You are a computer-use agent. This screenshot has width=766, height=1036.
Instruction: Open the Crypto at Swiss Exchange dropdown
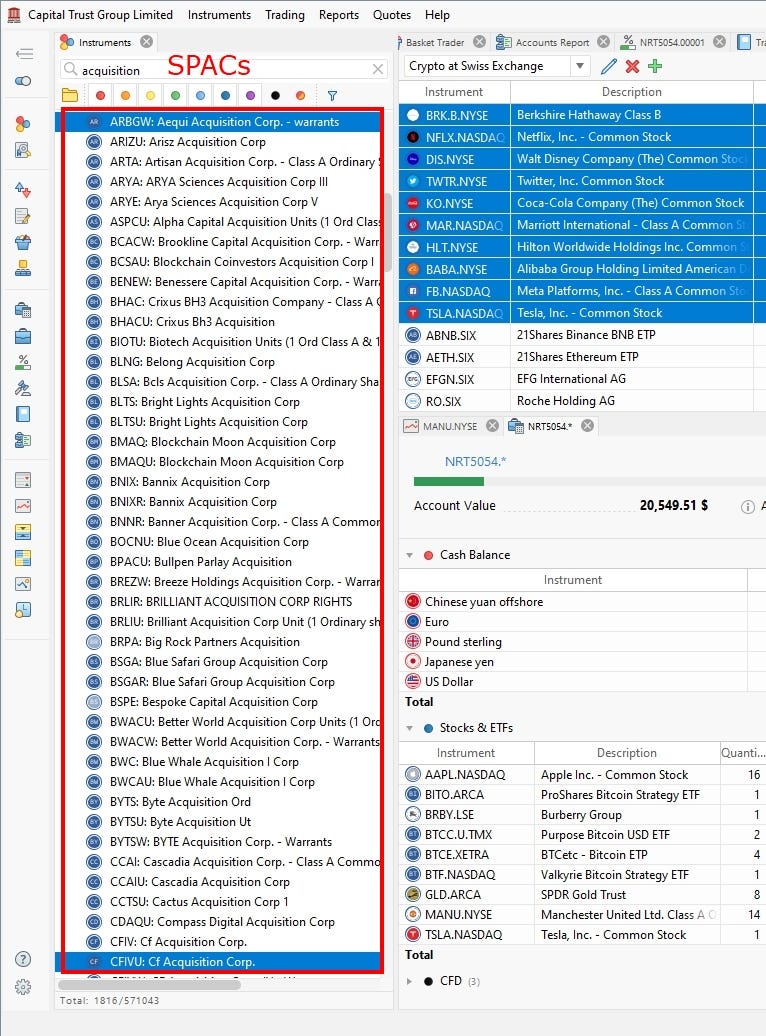pyautogui.click(x=580, y=66)
